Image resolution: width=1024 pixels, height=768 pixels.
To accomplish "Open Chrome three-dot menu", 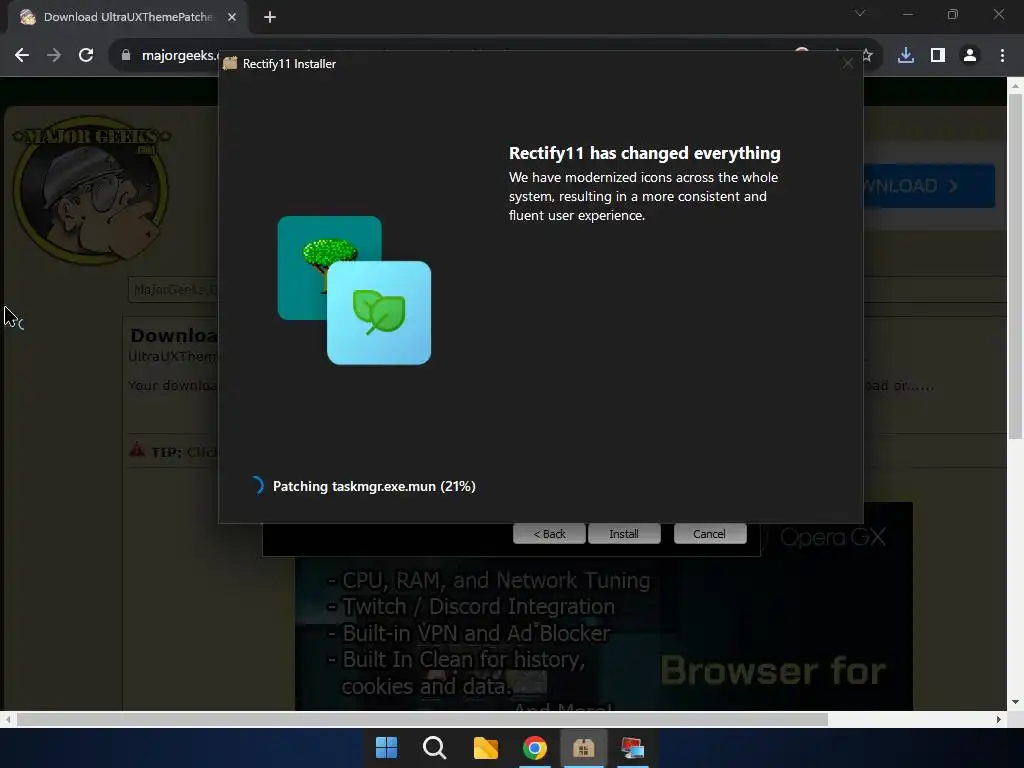I will point(1002,56).
